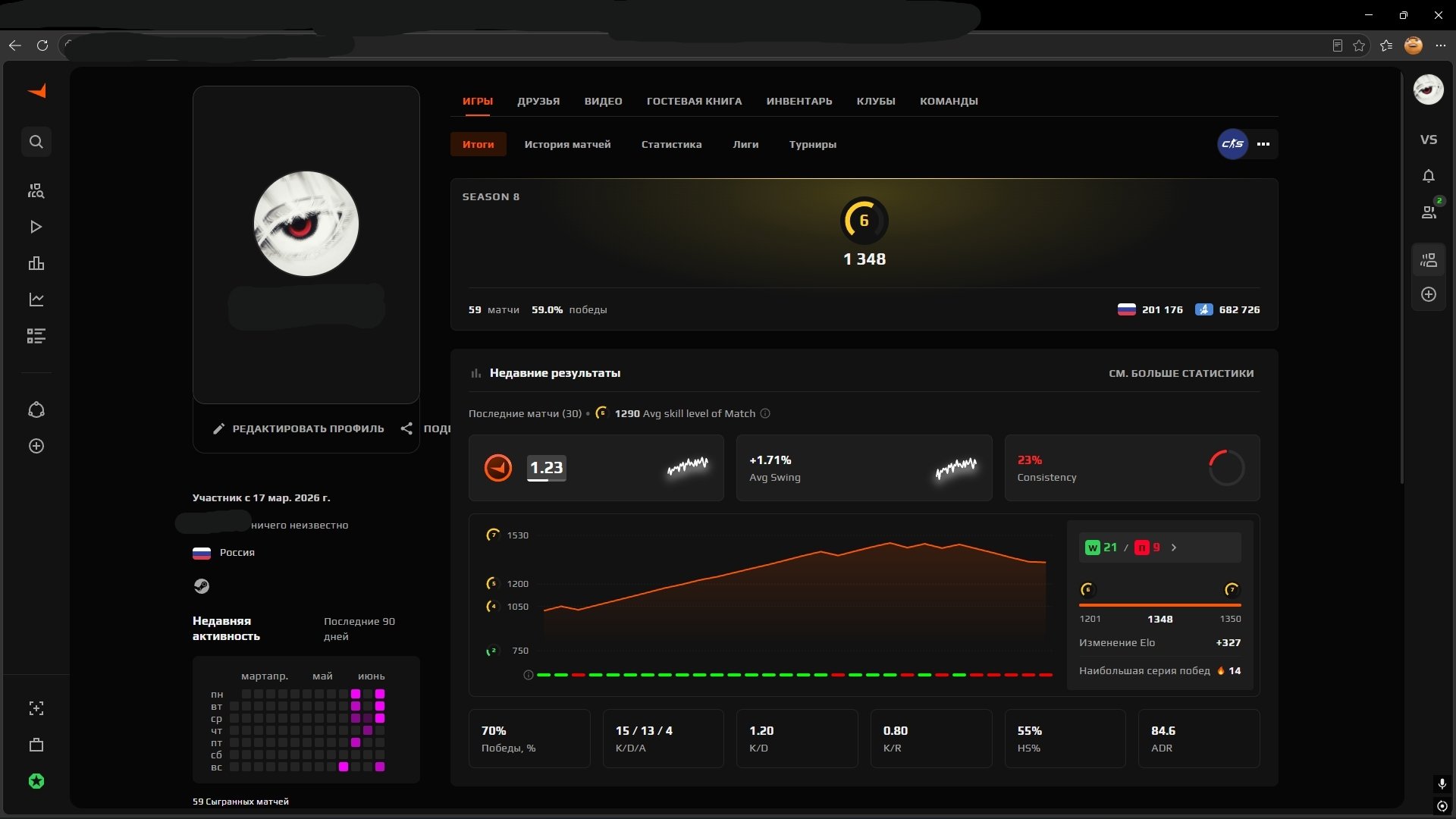Bookmark page with the star icon
The image size is (1456, 819).
point(1359,45)
